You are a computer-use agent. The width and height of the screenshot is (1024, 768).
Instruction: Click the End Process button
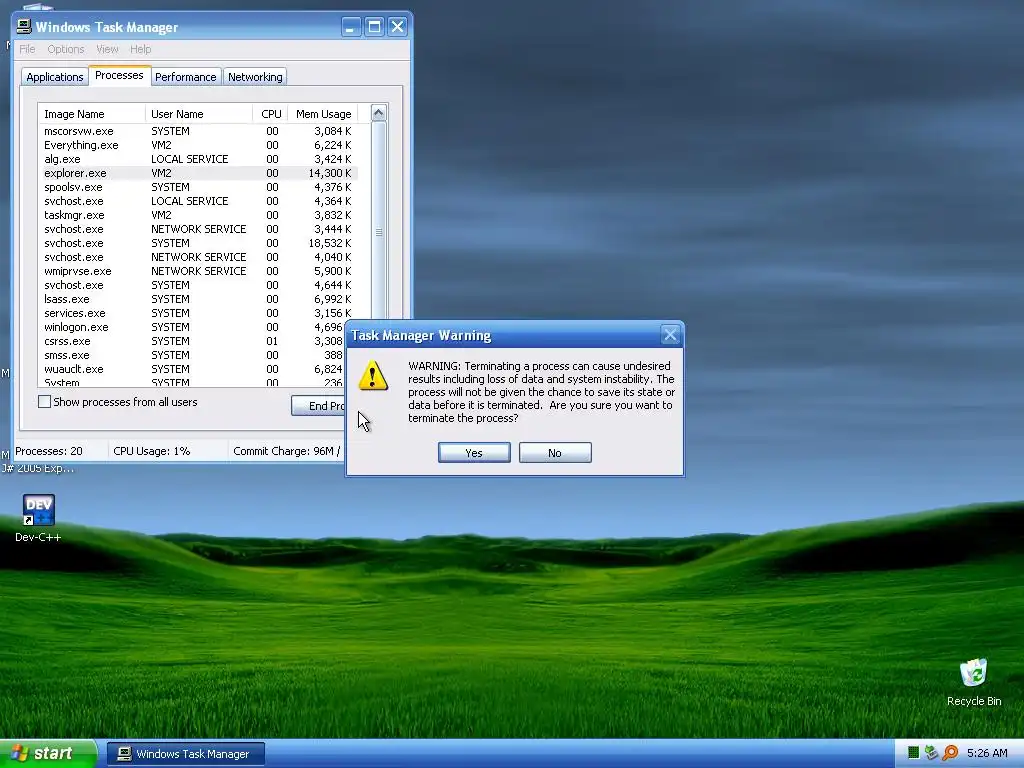(318, 406)
